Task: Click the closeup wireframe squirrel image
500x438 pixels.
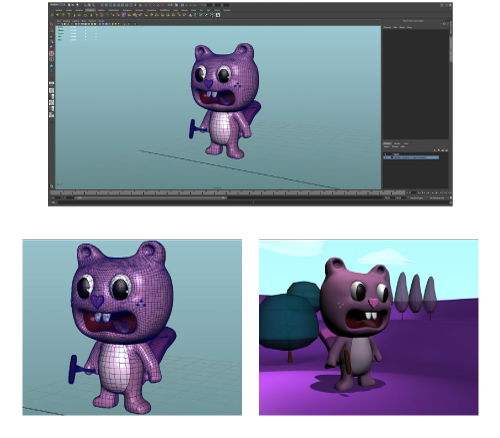Action: pos(132,327)
